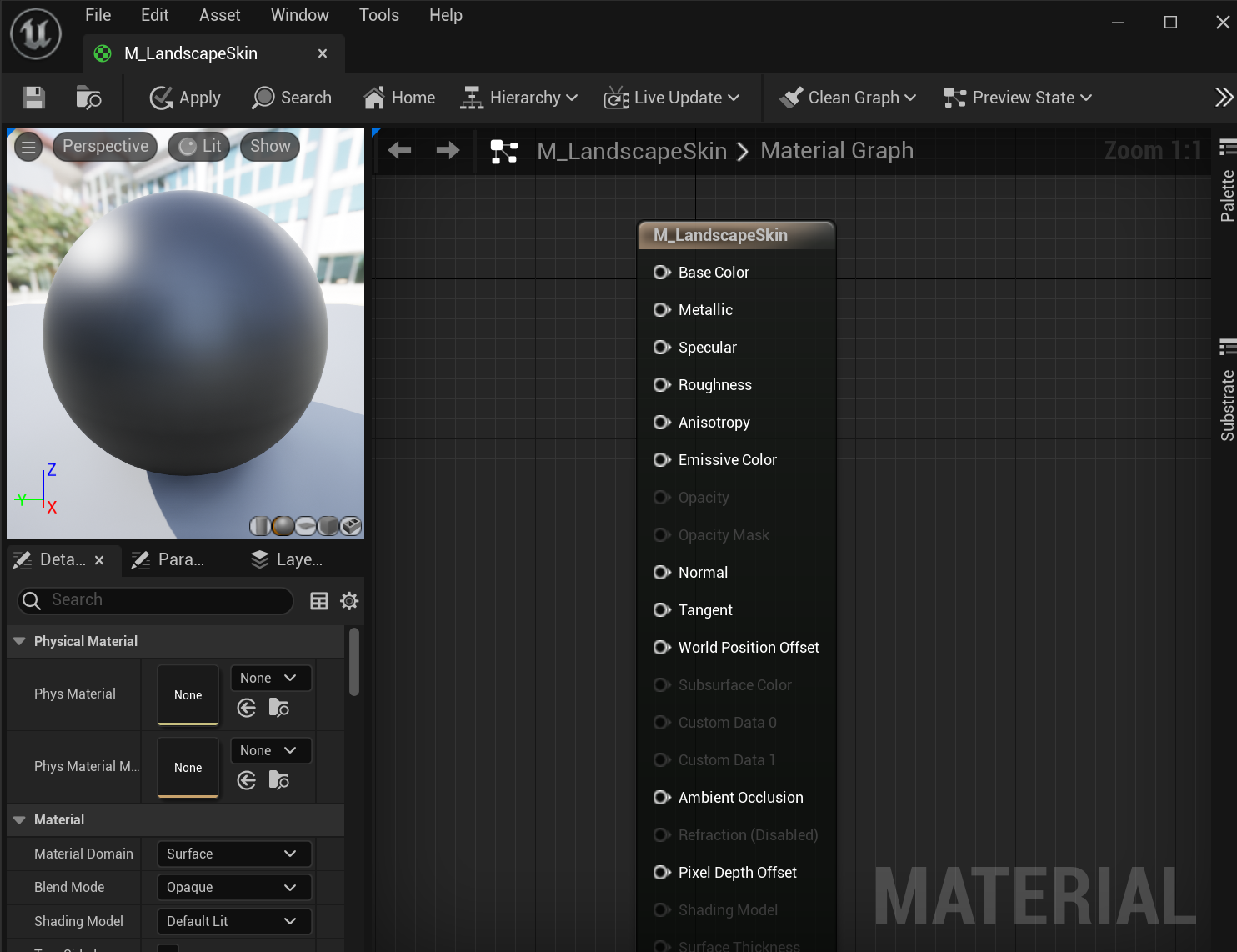Open Details panel settings gear
Image resolution: width=1237 pixels, height=952 pixels.
click(349, 601)
